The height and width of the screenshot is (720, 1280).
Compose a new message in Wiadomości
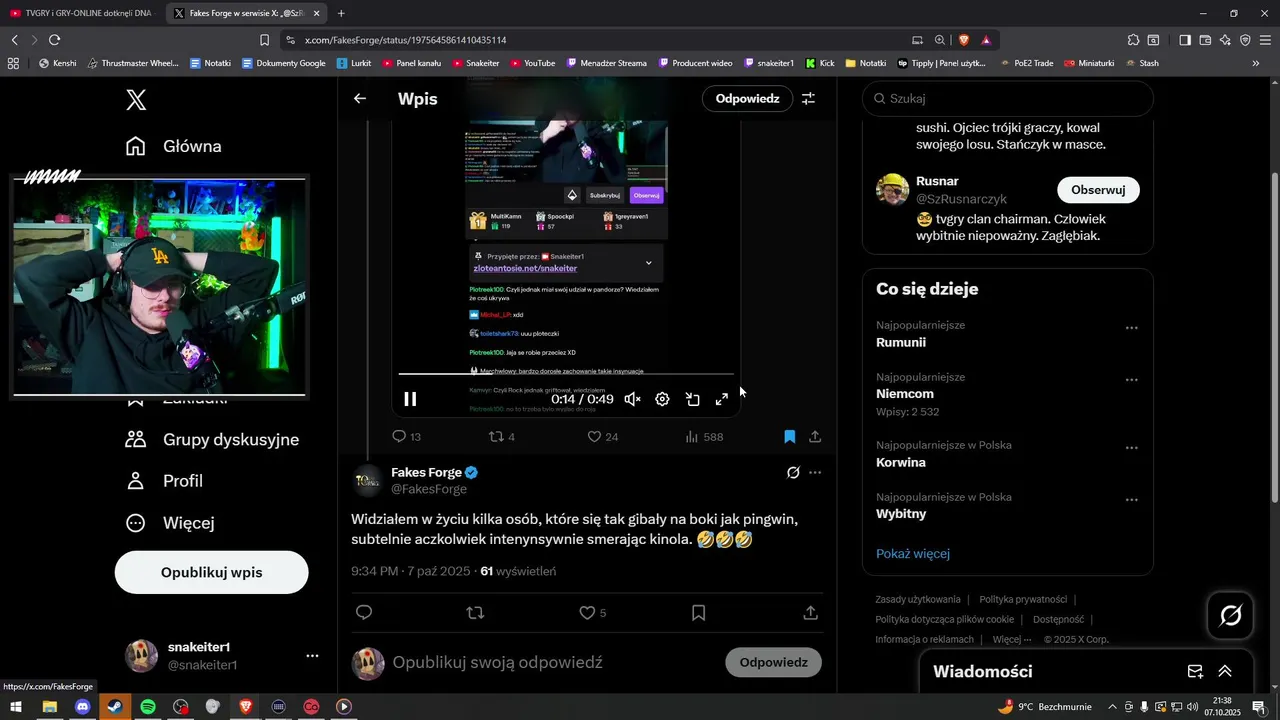(1195, 671)
